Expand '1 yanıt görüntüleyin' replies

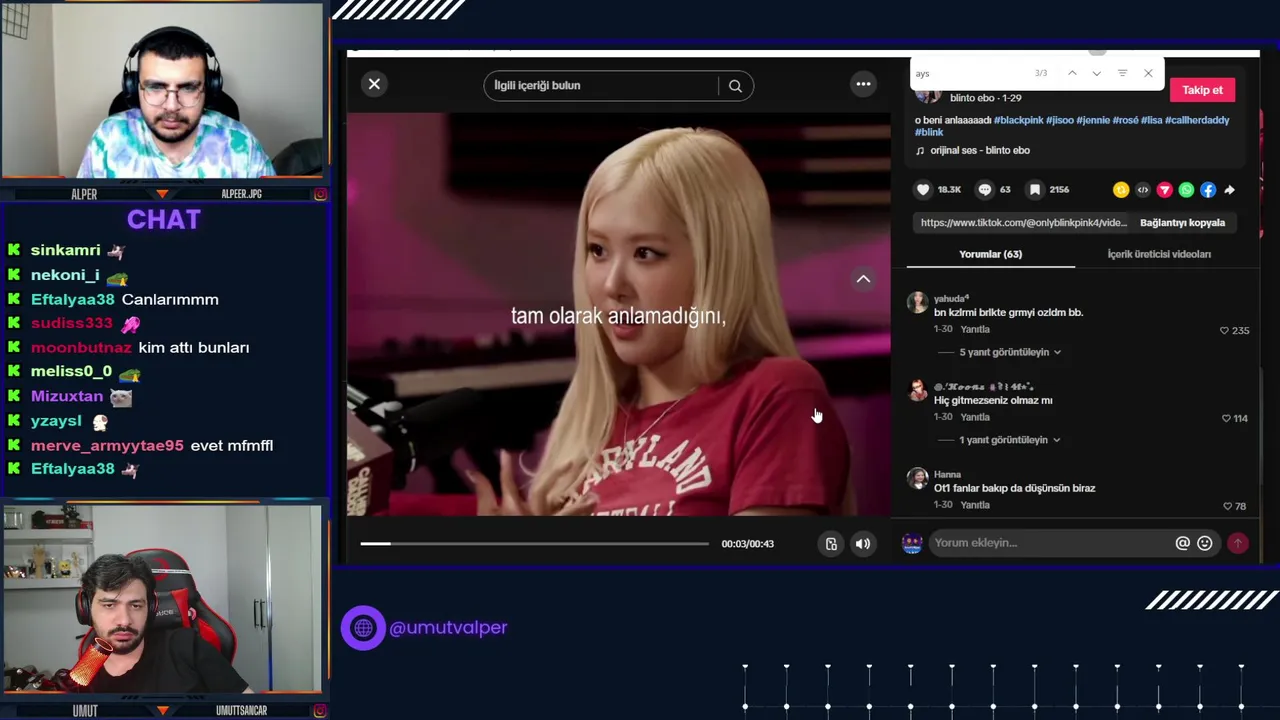1010,440
